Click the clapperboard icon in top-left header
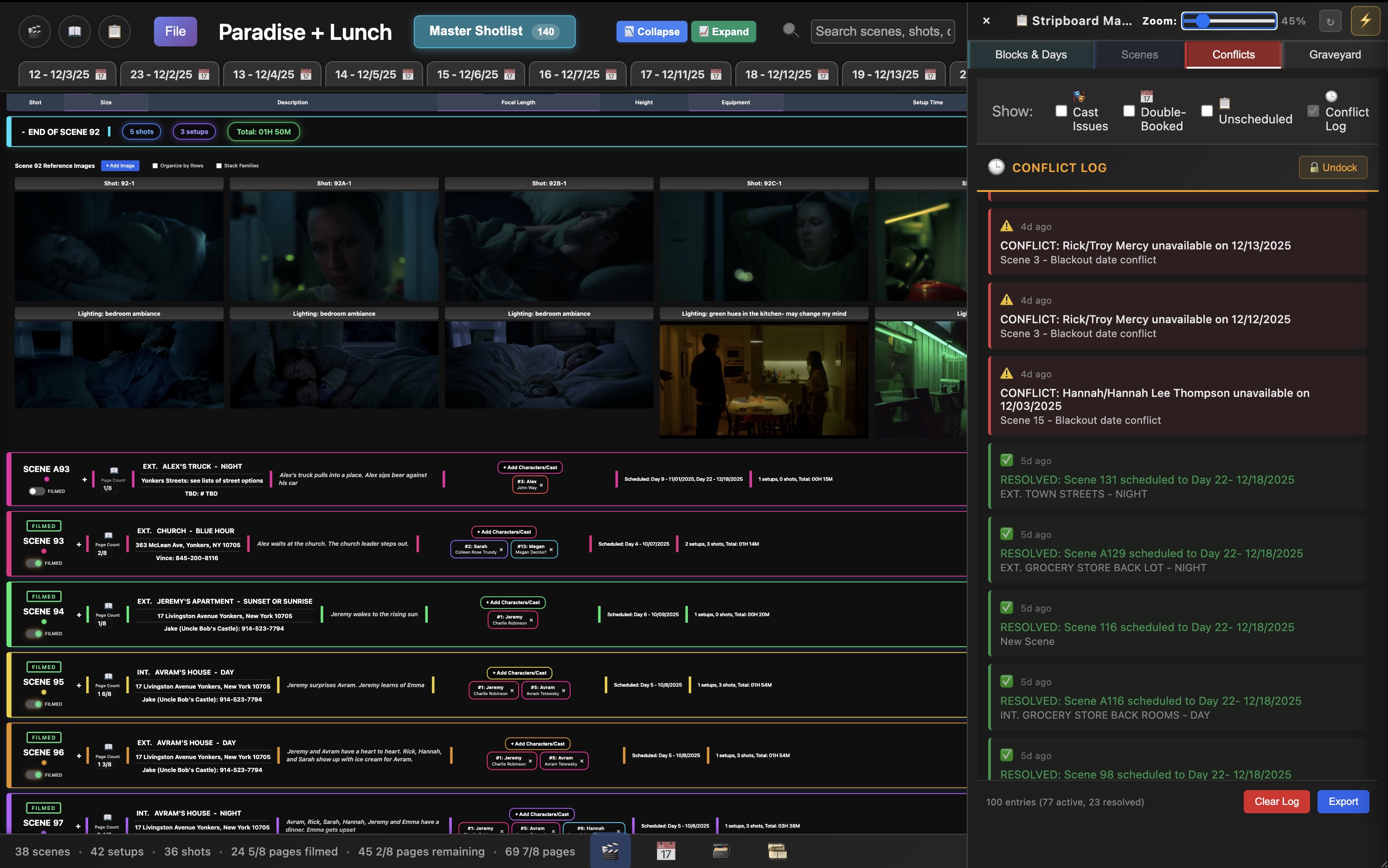Screen dimensions: 1388x868 tap(34, 32)
